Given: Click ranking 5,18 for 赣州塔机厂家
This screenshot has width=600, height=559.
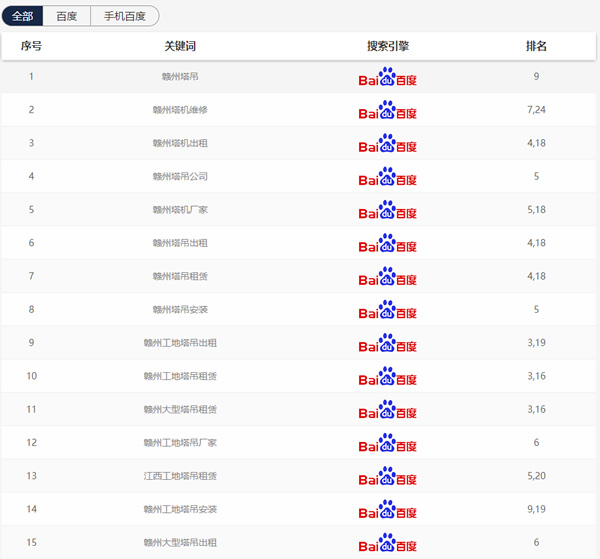Looking at the screenshot, I should coord(536,210).
